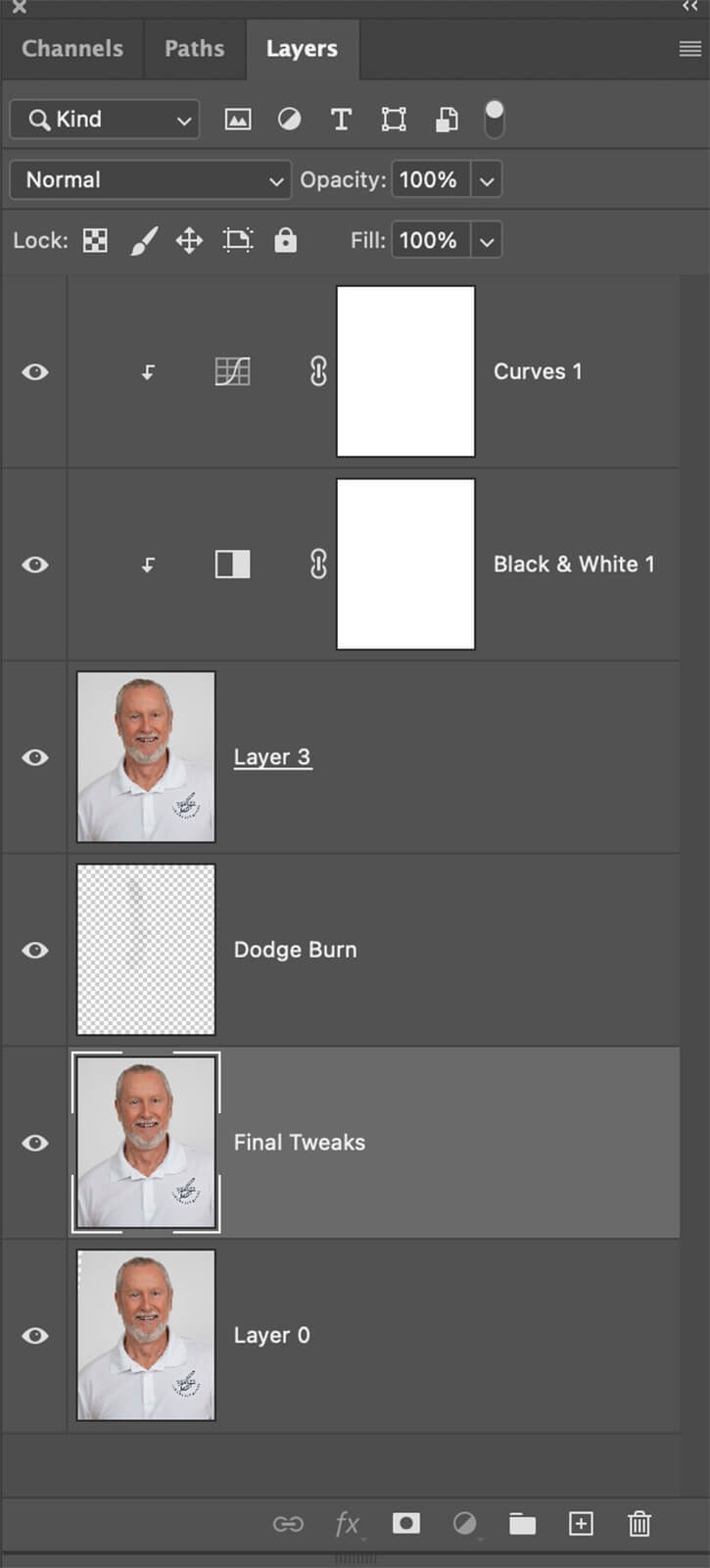Create a new layer group
Image resolution: width=710 pixels, height=1568 pixels.
tap(522, 1523)
